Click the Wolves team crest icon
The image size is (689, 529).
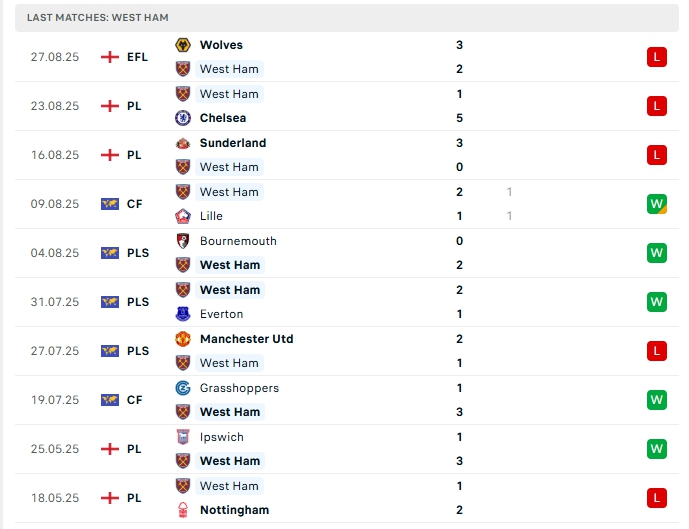point(183,45)
